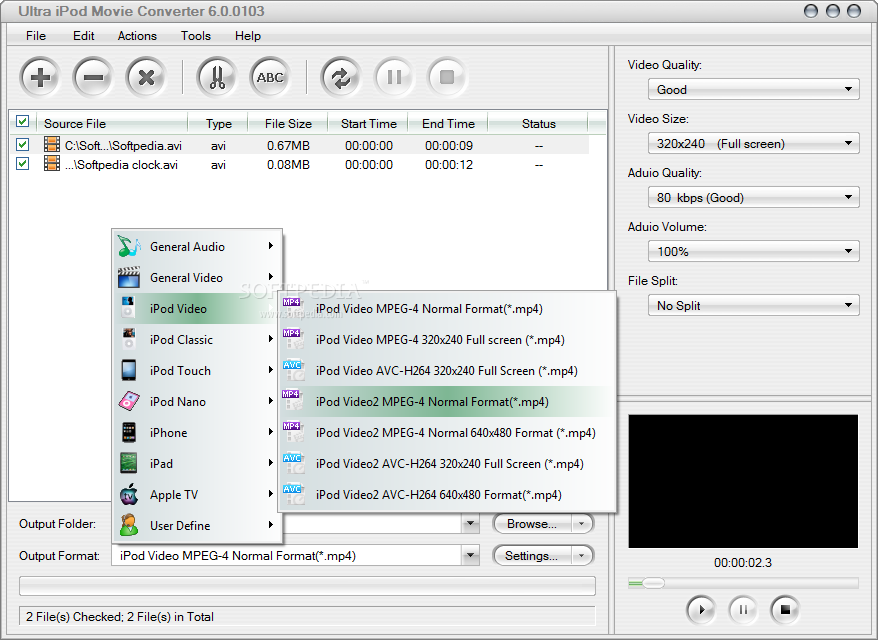Click the black video preview area

click(743, 481)
